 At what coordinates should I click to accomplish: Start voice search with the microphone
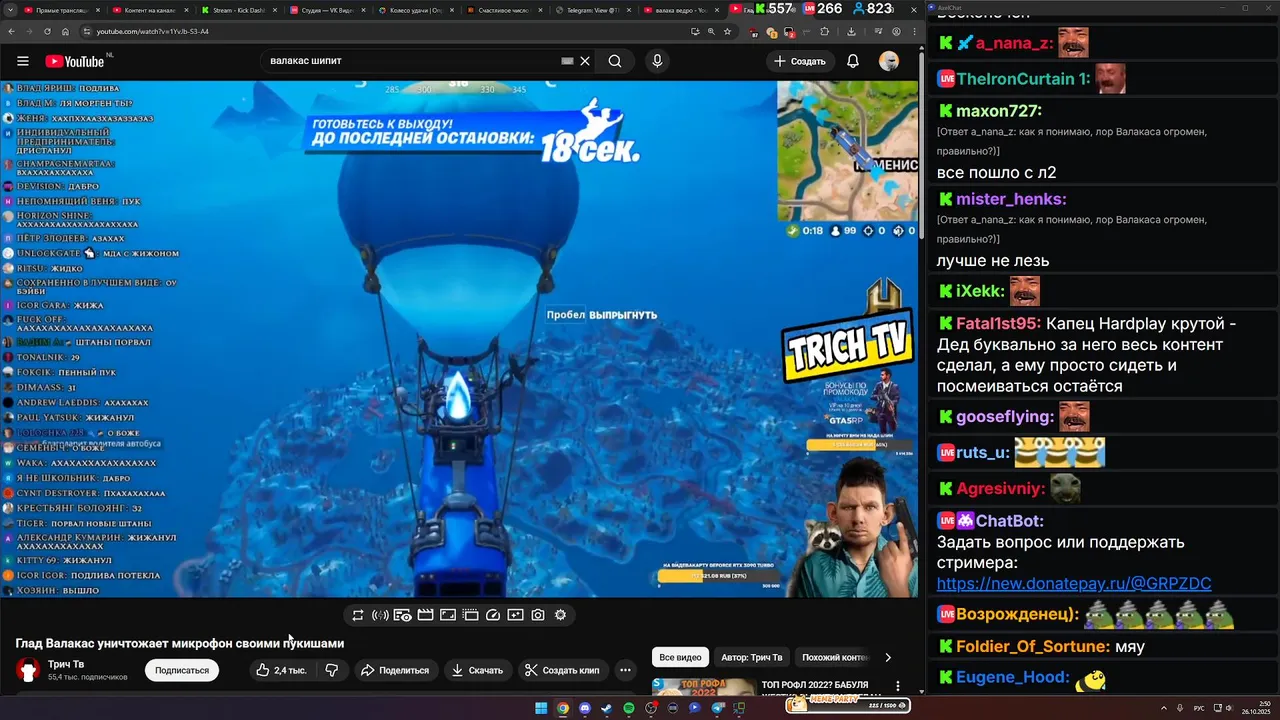(657, 61)
